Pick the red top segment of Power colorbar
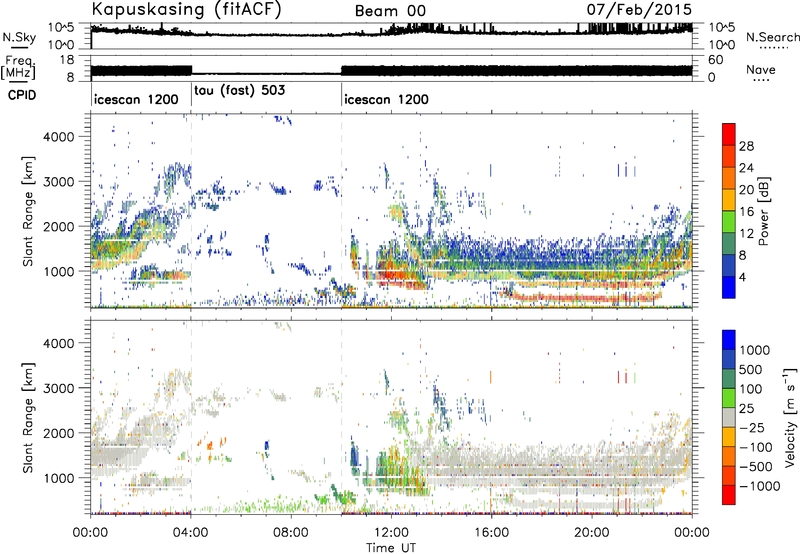The width and height of the screenshot is (800, 554). coord(729,134)
